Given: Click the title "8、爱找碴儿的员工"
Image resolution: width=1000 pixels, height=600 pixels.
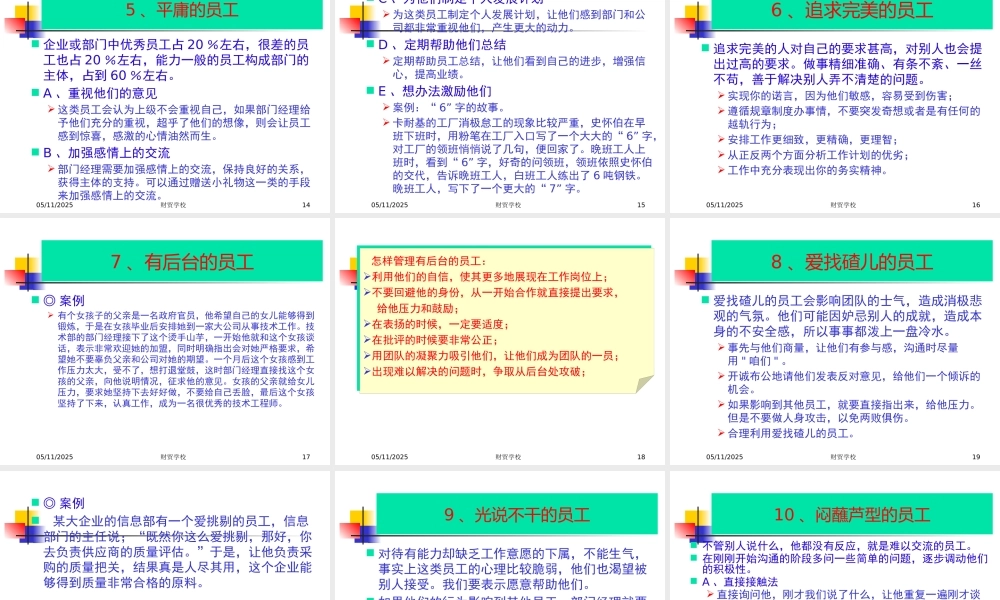Looking at the screenshot, I should tap(852, 262).
